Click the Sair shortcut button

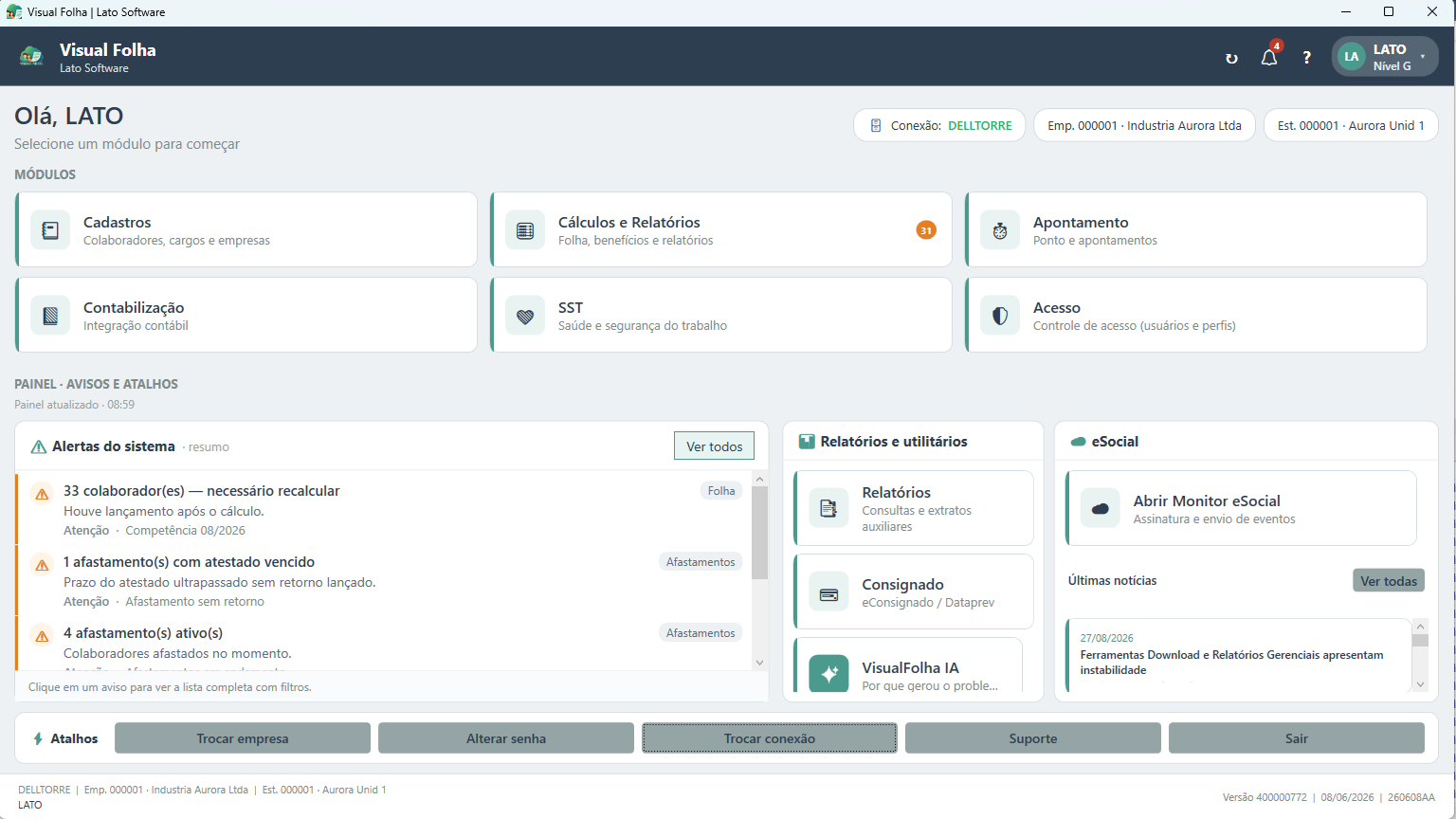tap(1297, 738)
